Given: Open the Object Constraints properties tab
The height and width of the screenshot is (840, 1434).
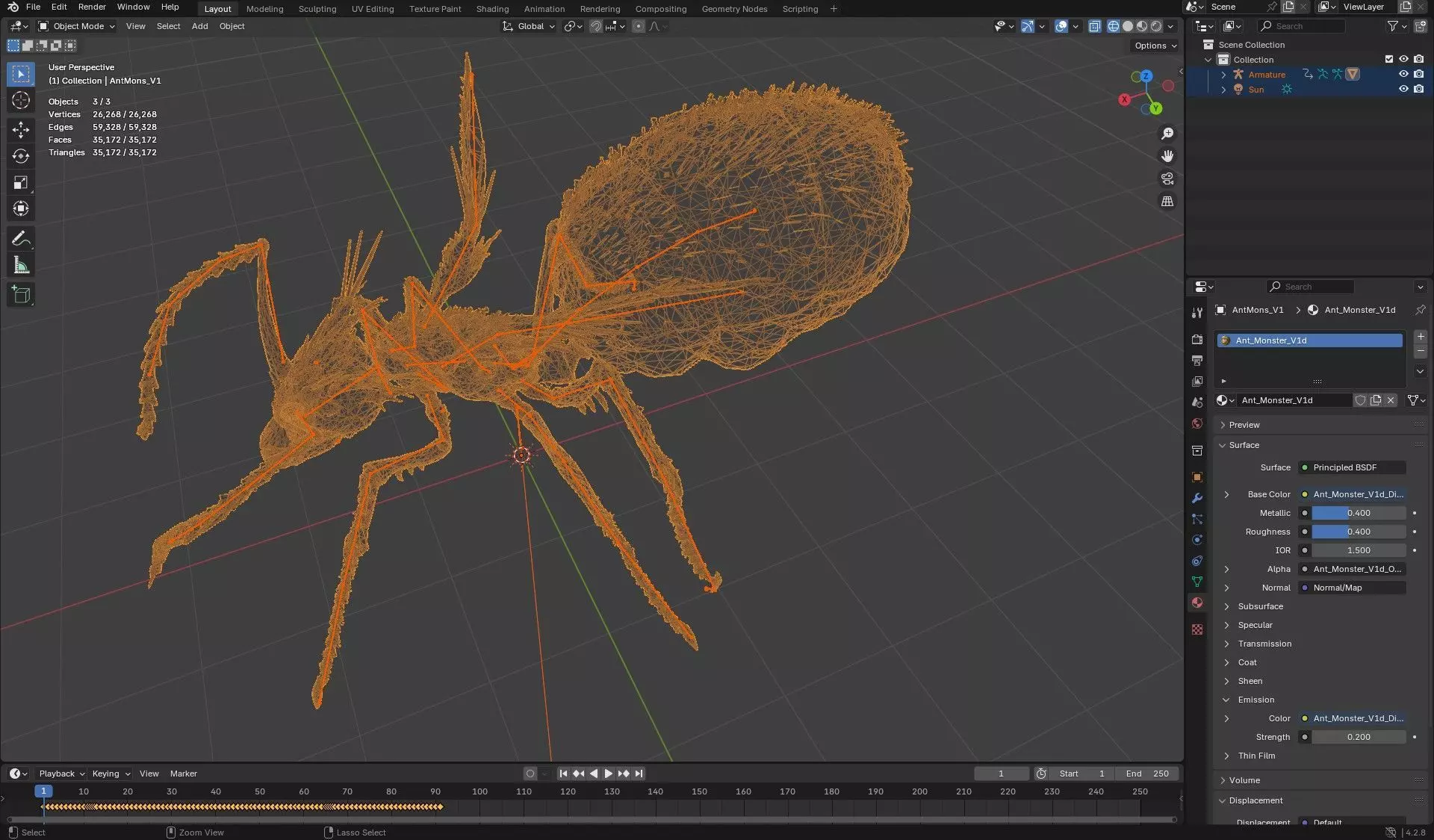Looking at the screenshot, I should (x=1197, y=561).
